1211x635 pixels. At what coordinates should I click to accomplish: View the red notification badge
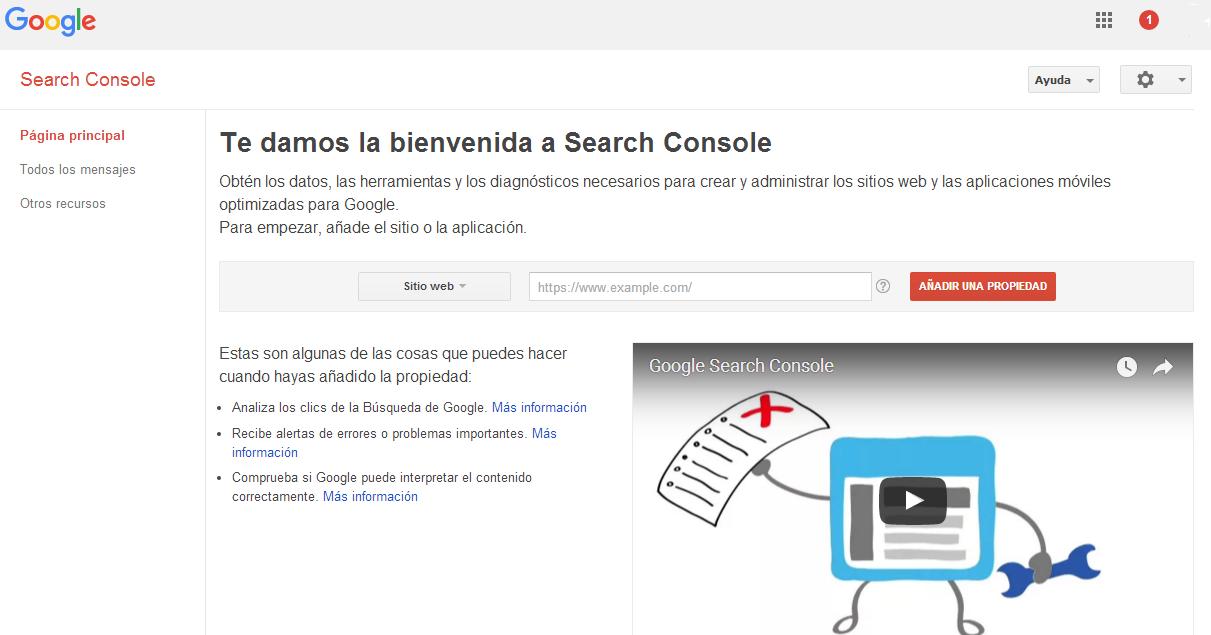1149,20
